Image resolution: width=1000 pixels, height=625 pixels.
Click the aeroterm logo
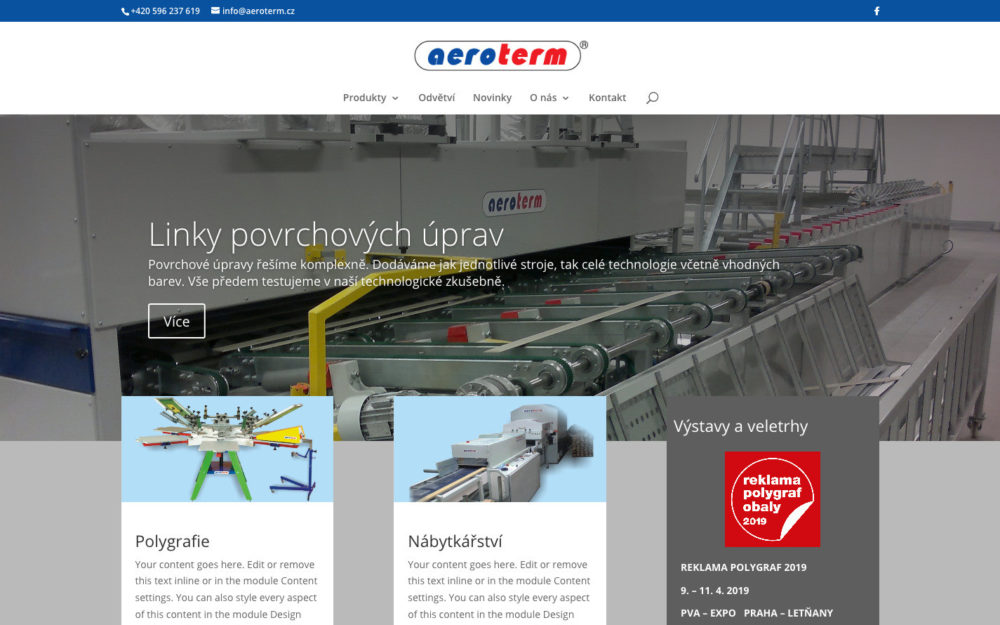coord(500,56)
